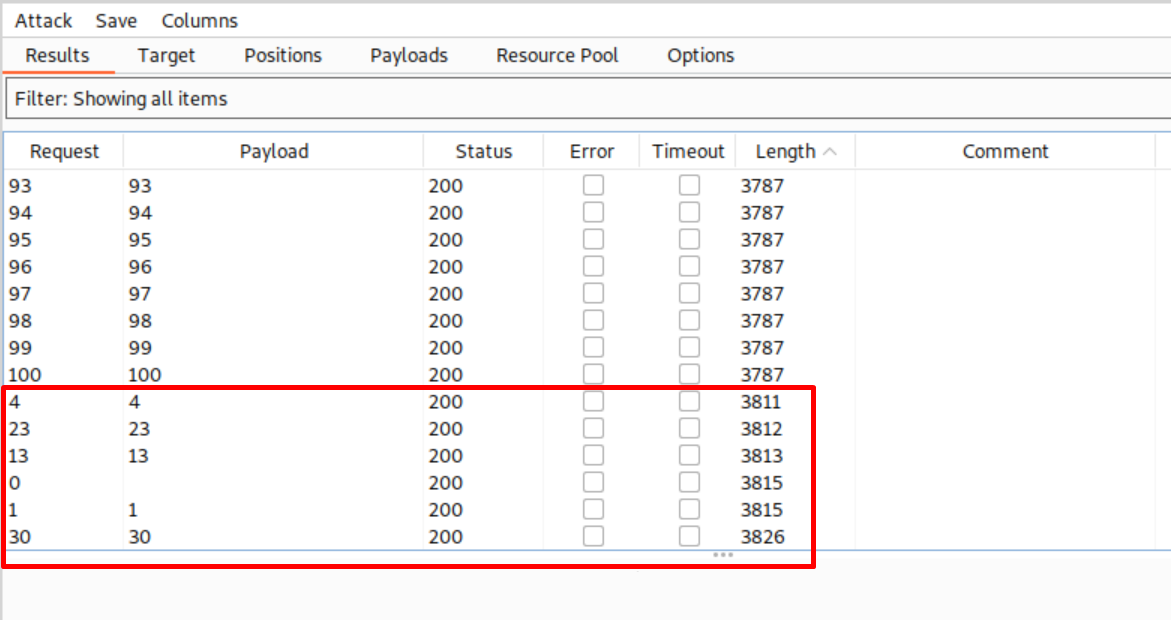Open the Save menu
This screenshot has height=620, width=1171.
[x=116, y=20]
